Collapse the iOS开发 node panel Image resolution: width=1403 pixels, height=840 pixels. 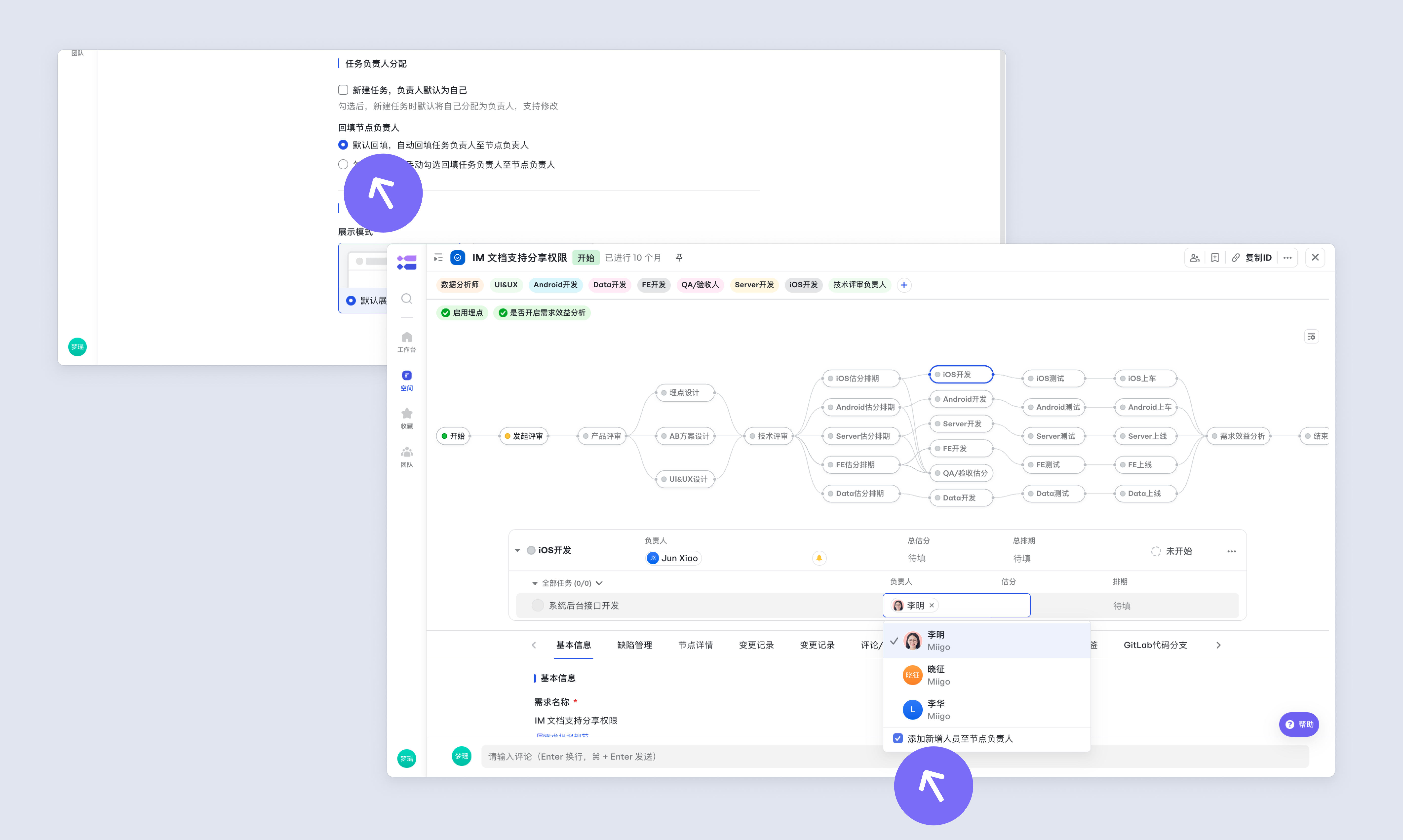pyautogui.click(x=518, y=550)
